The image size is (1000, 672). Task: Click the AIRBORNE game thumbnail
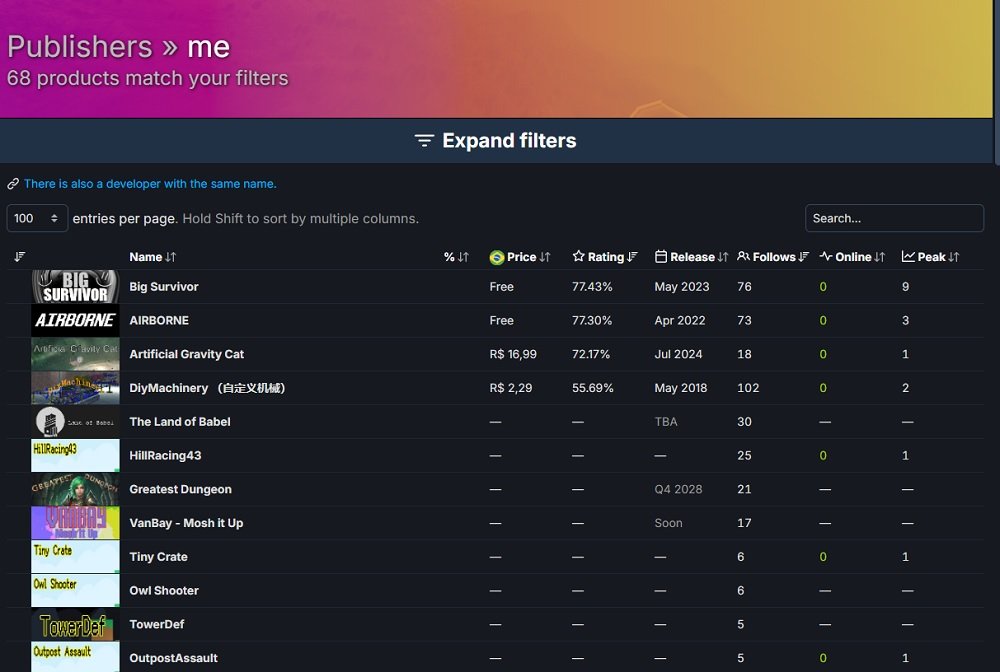coord(75,321)
